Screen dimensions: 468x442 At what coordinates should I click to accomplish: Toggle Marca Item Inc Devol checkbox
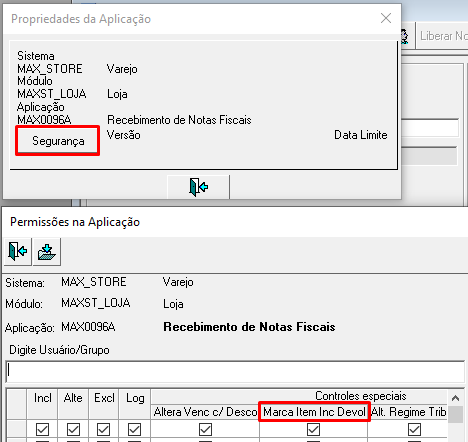coord(313,429)
